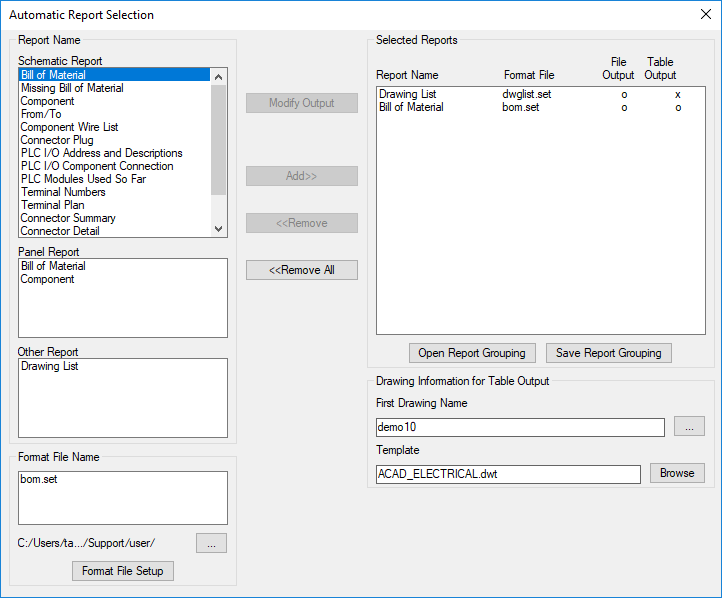Select Bill of Material in Schematic Report list
The width and height of the screenshot is (722, 598).
click(114, 75)
